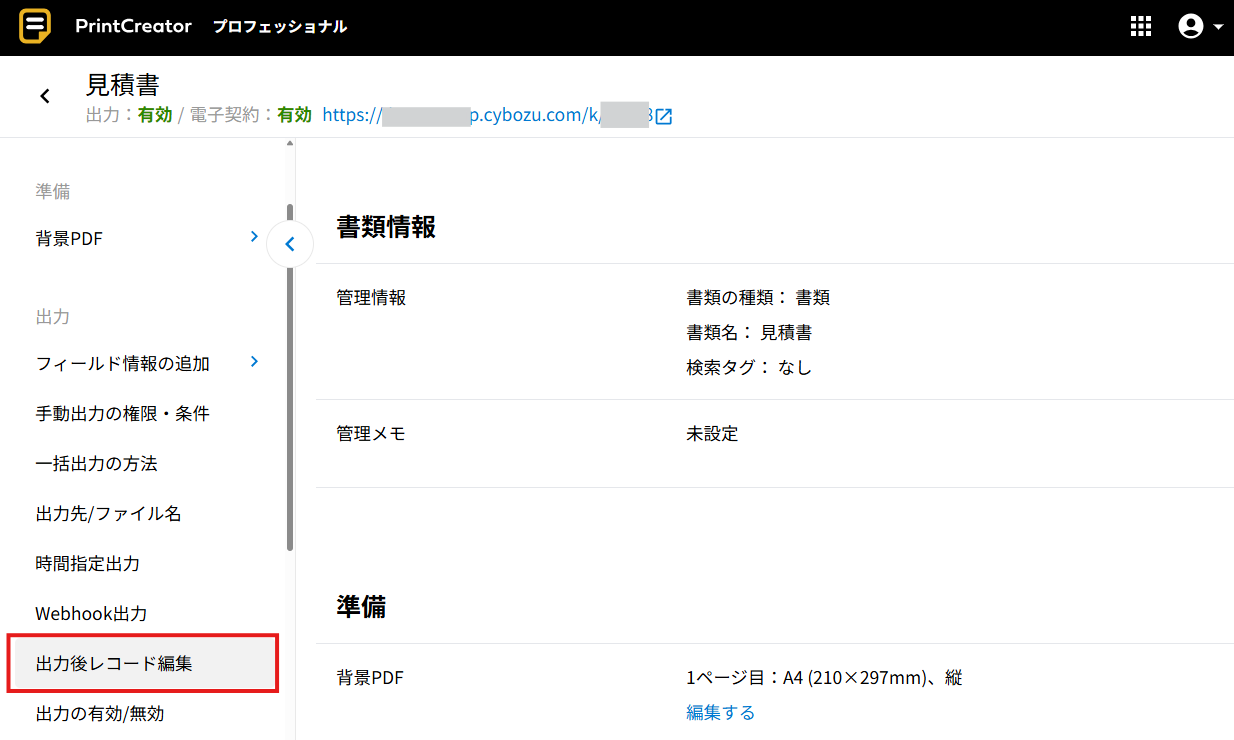Collapse the sidebar with round chevron button
This screenshot has width=1234, height=740.
(x=290, y=244)
